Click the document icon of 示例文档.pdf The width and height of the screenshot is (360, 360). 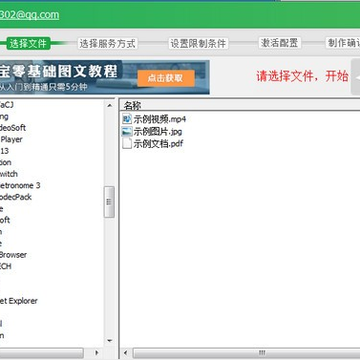pyautogui.click(x=127, y=144)
